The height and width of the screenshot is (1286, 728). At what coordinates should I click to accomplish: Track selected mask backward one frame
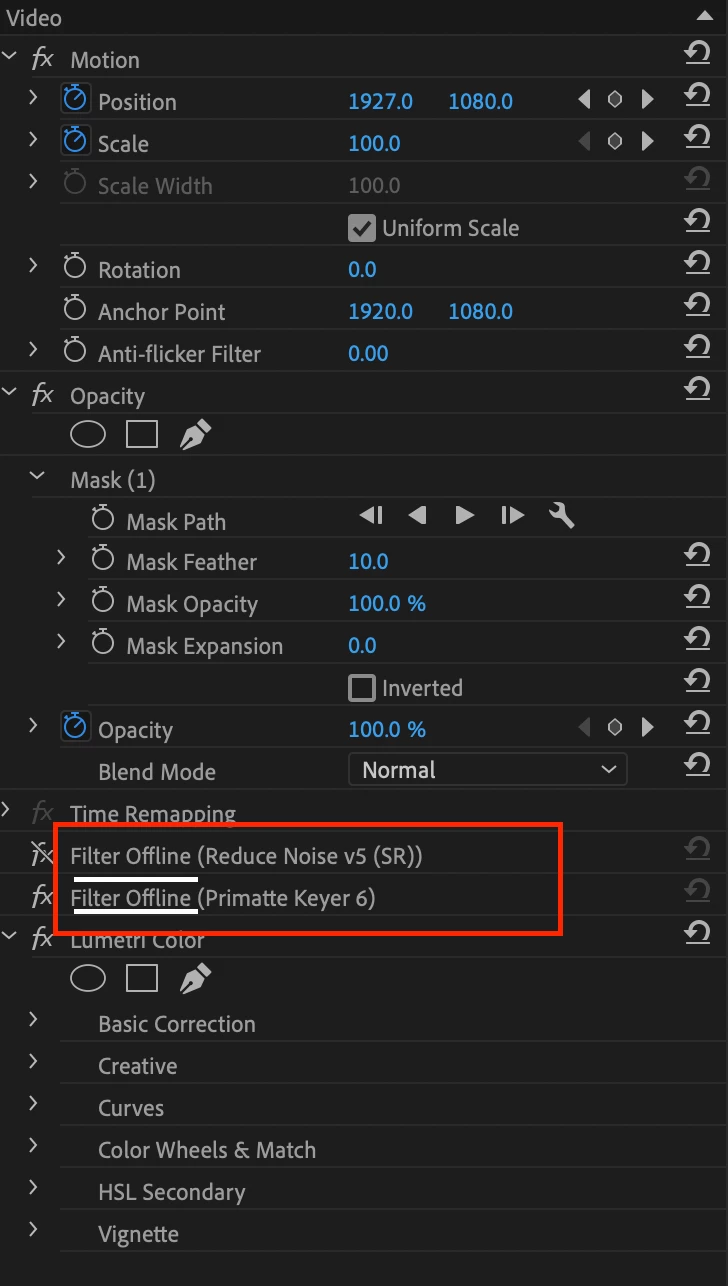tap(371, 516)
